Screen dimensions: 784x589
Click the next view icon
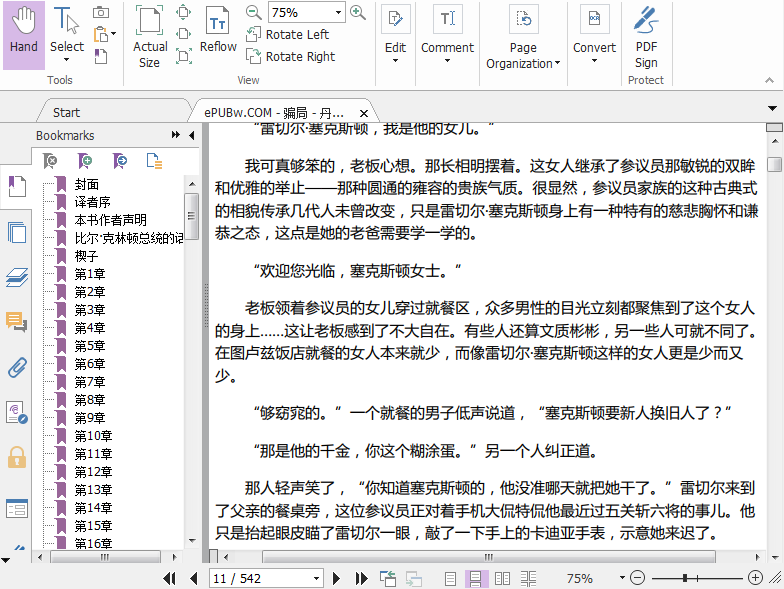click(x=414, y=578)
